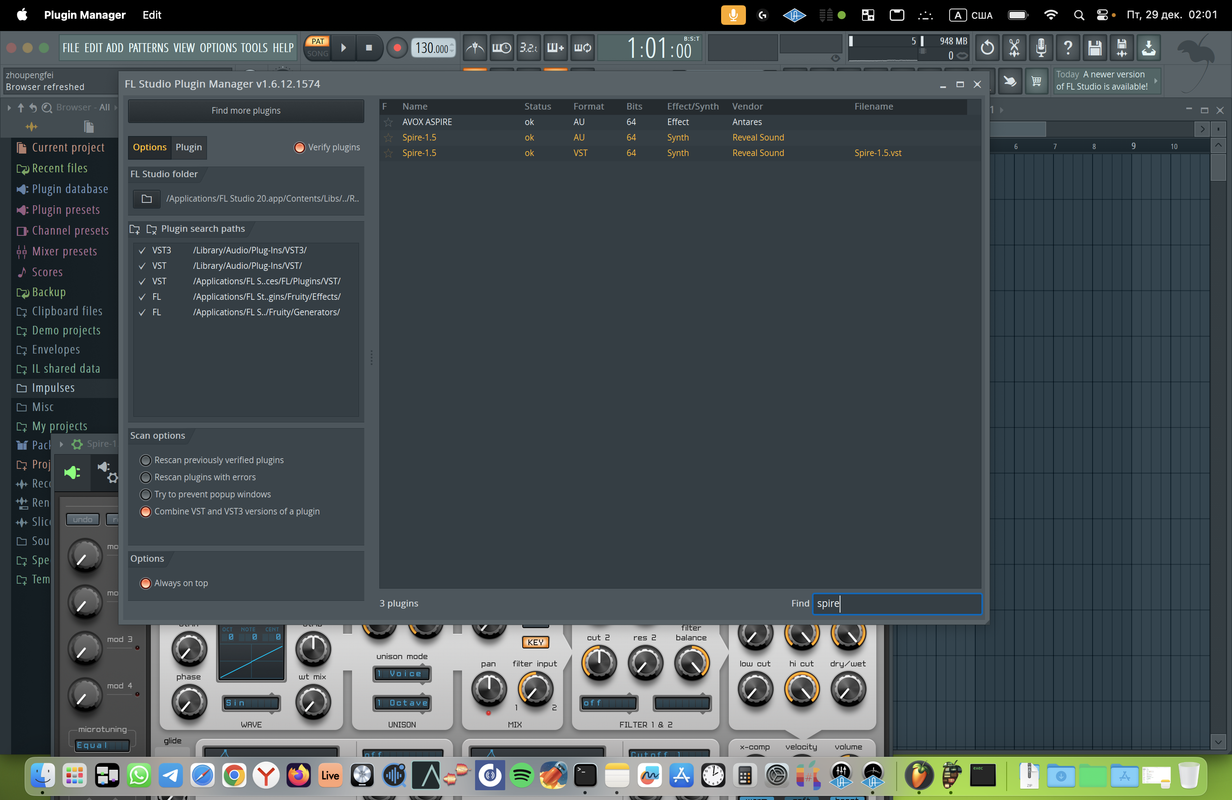This screenshot has height=800, width=1232.
Task: Enable Try to prevent popup windows
Action: 146,494
